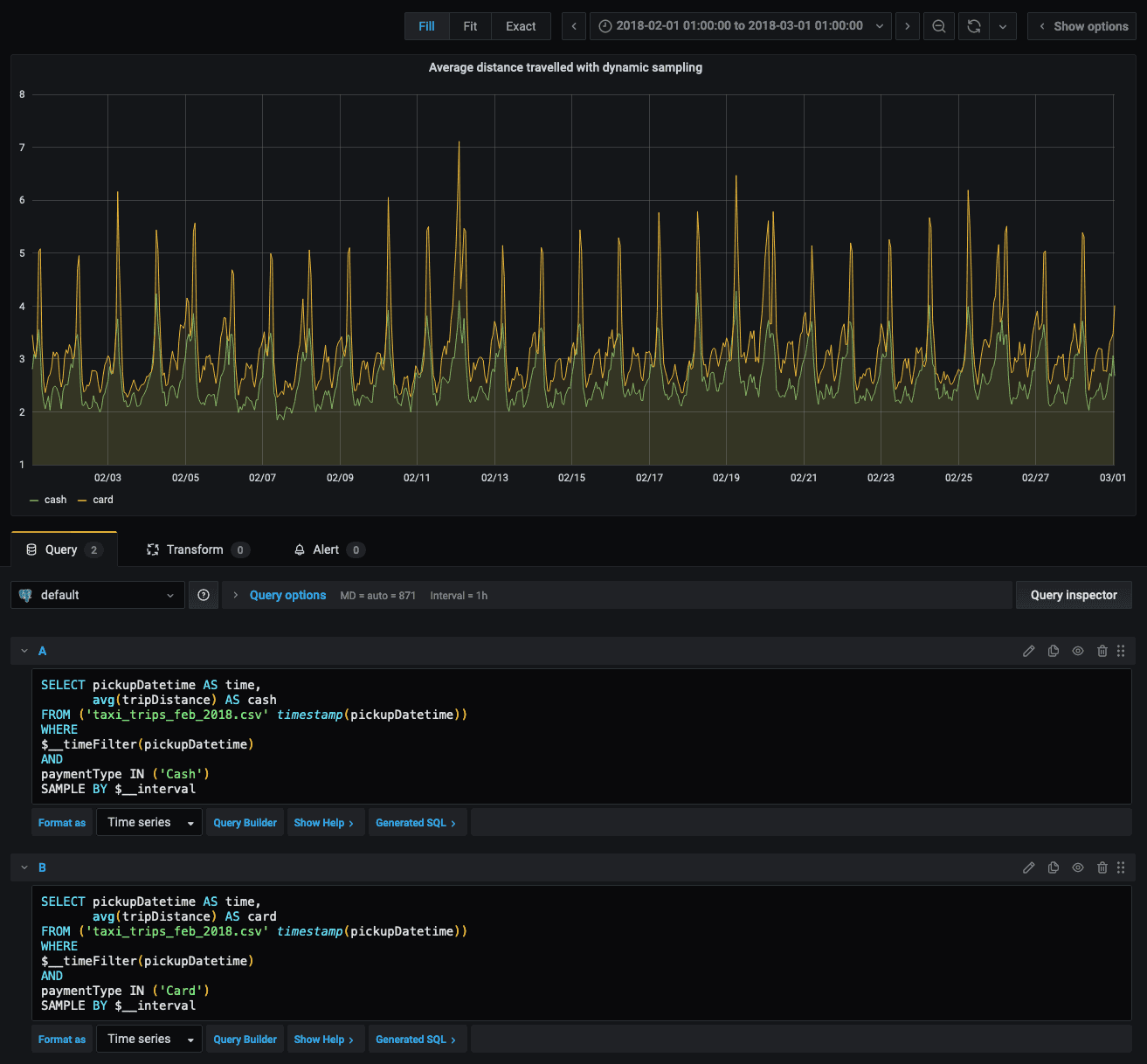
Task: Duplicate query A with copy icon
Action: 1054,651
